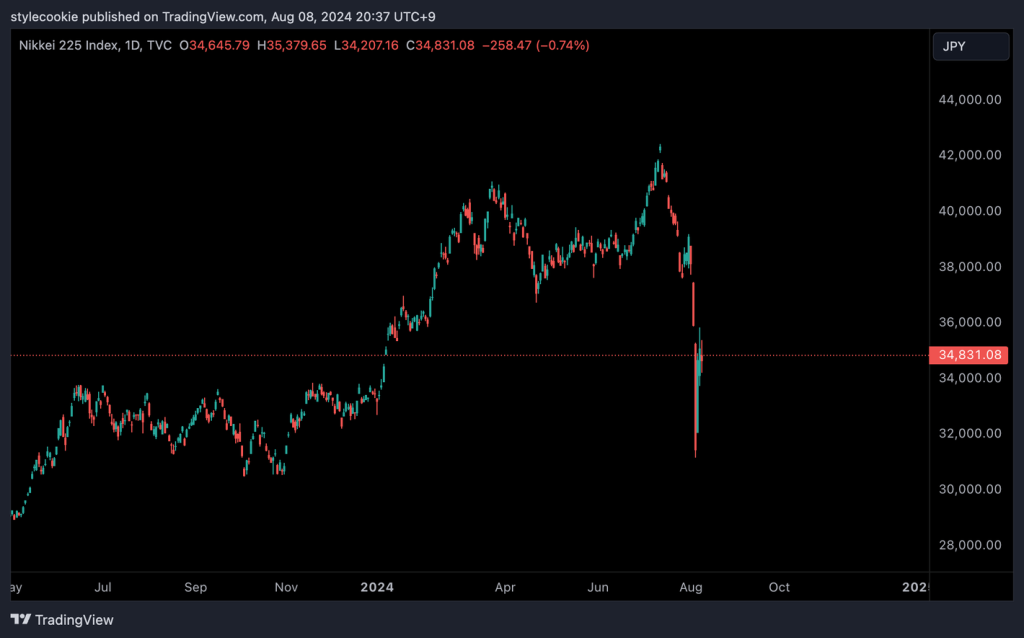Click the change value −258.47 (−0.74%)

[535, 46]
